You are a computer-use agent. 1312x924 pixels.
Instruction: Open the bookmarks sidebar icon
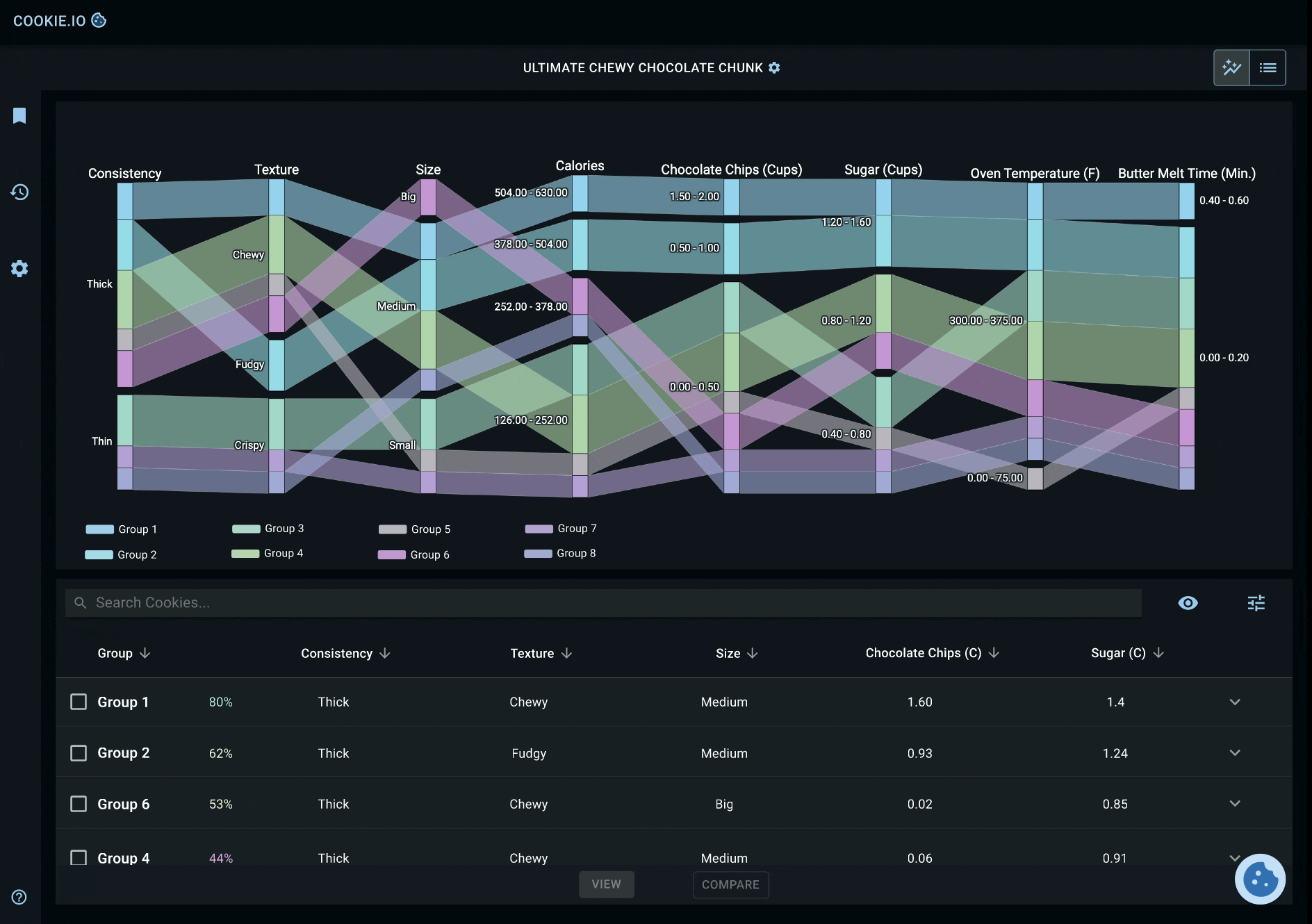[19, 115]
